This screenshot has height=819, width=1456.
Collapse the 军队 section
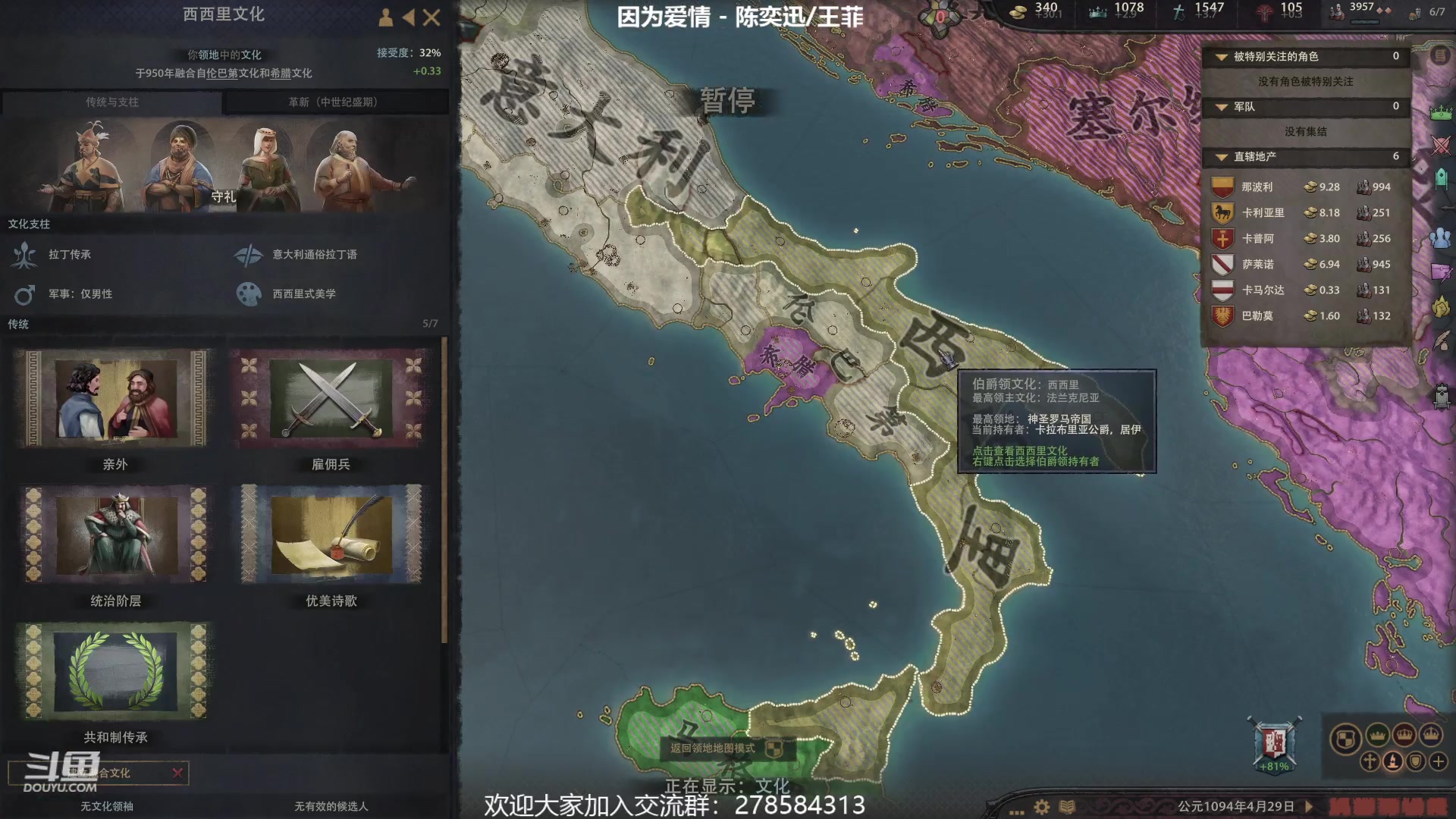click(x=1222, y=107)
